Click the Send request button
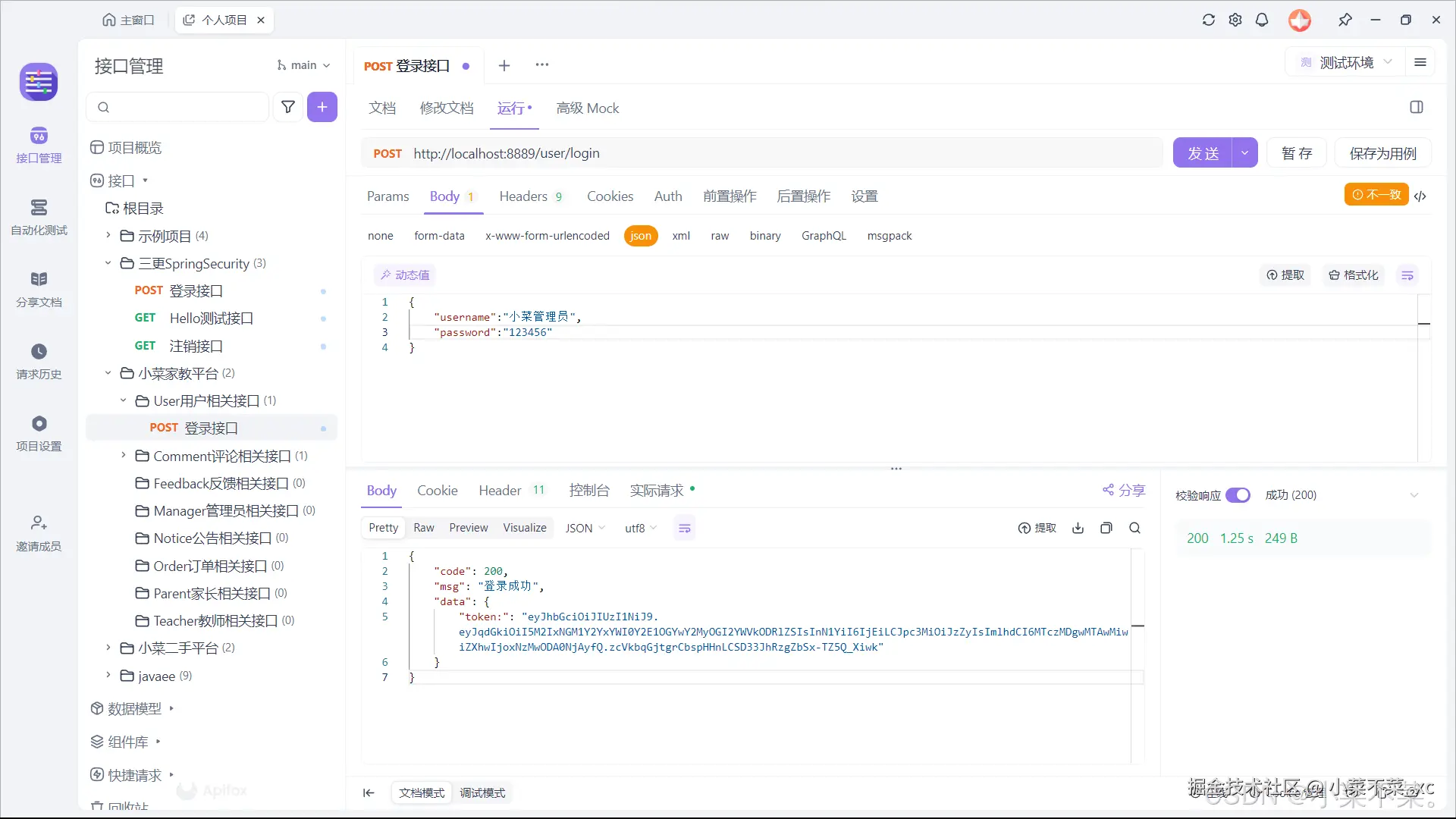The height and width of the screenshot is (819, 1456). point(1203,153)
